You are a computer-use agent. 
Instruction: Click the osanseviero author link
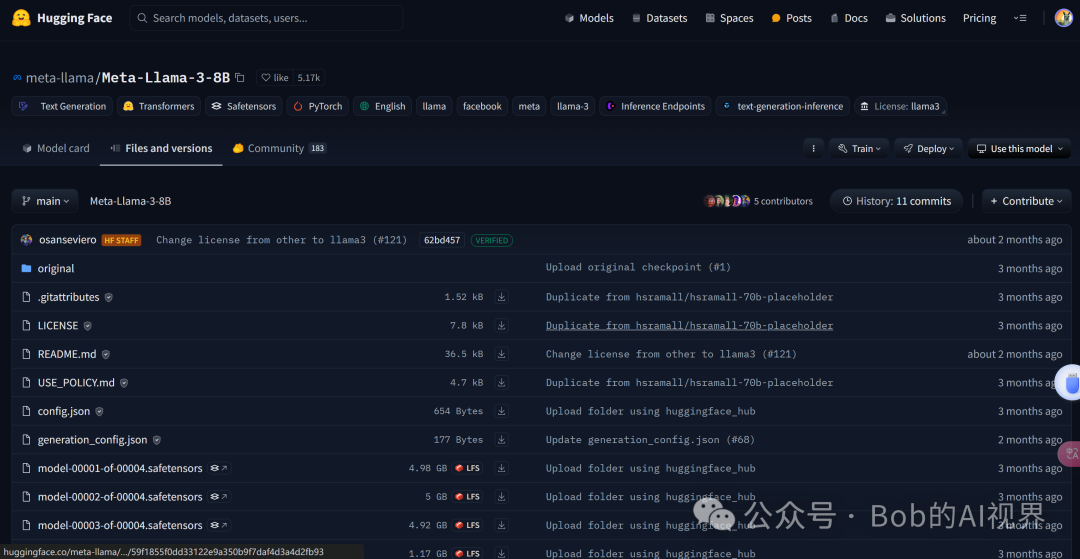pyautogui.click(x=67, y=240)
